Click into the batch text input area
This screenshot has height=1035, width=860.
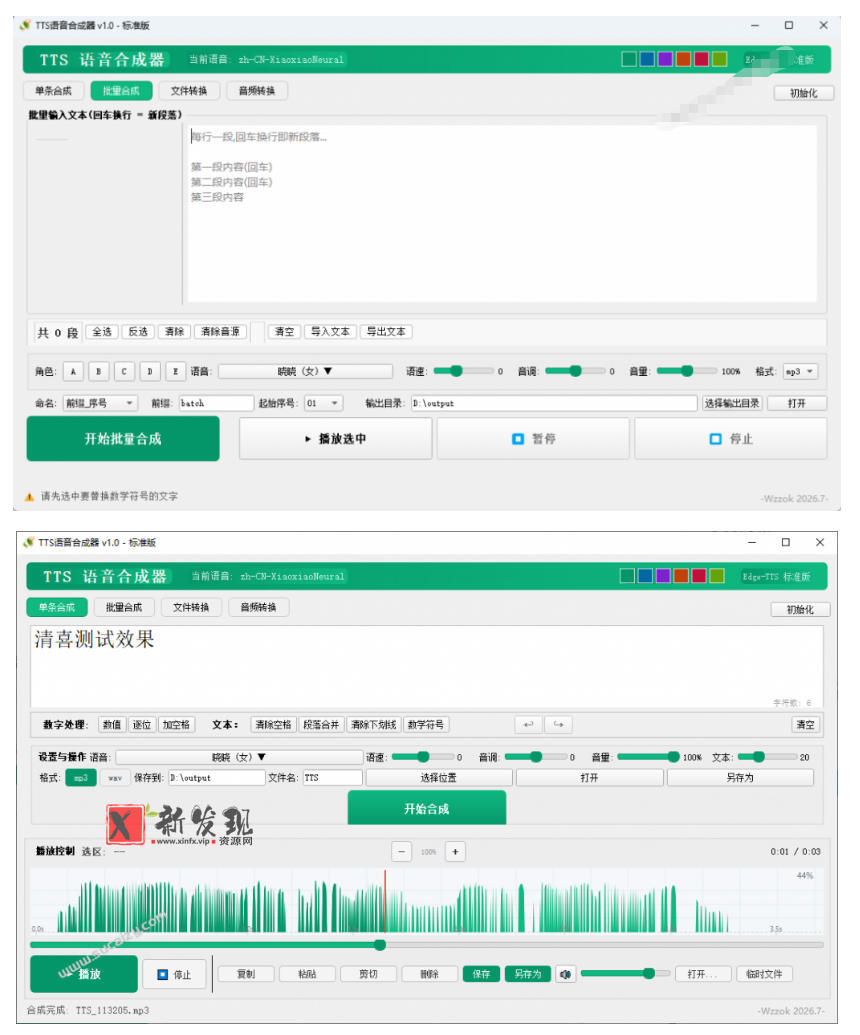coord(502,213)
